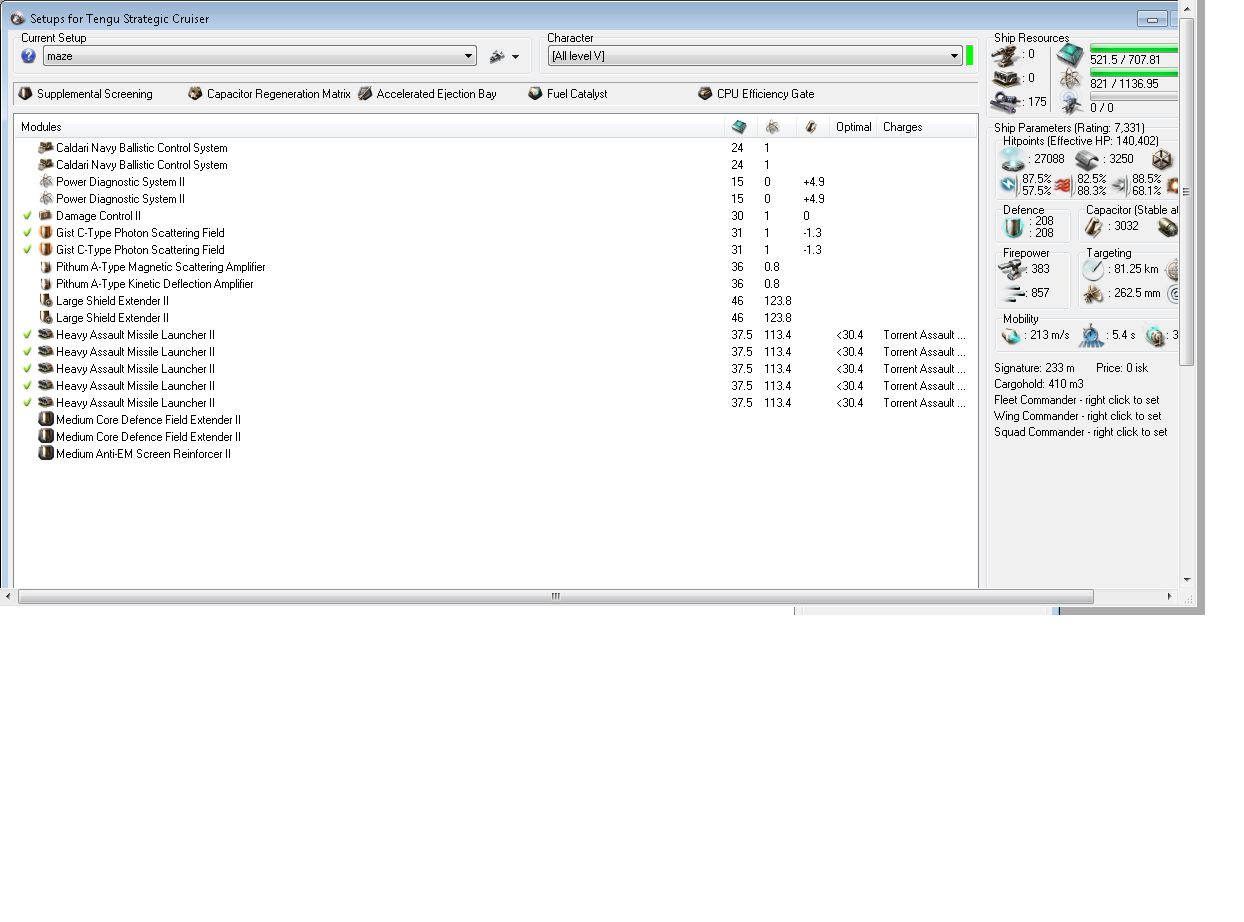Sort by the Modules column header
This screenshot has width=1244, height=922.
(x=369, y=127)
